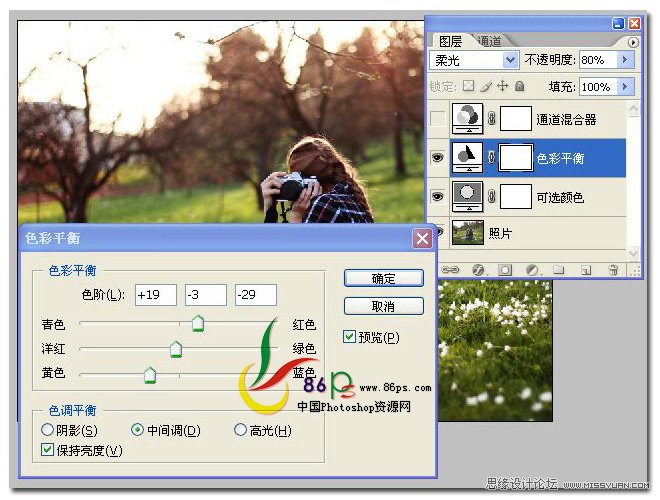Open the 柔光 blend mode dropdown
Viewport: 660px width, 500px height.
click(510, 60)
